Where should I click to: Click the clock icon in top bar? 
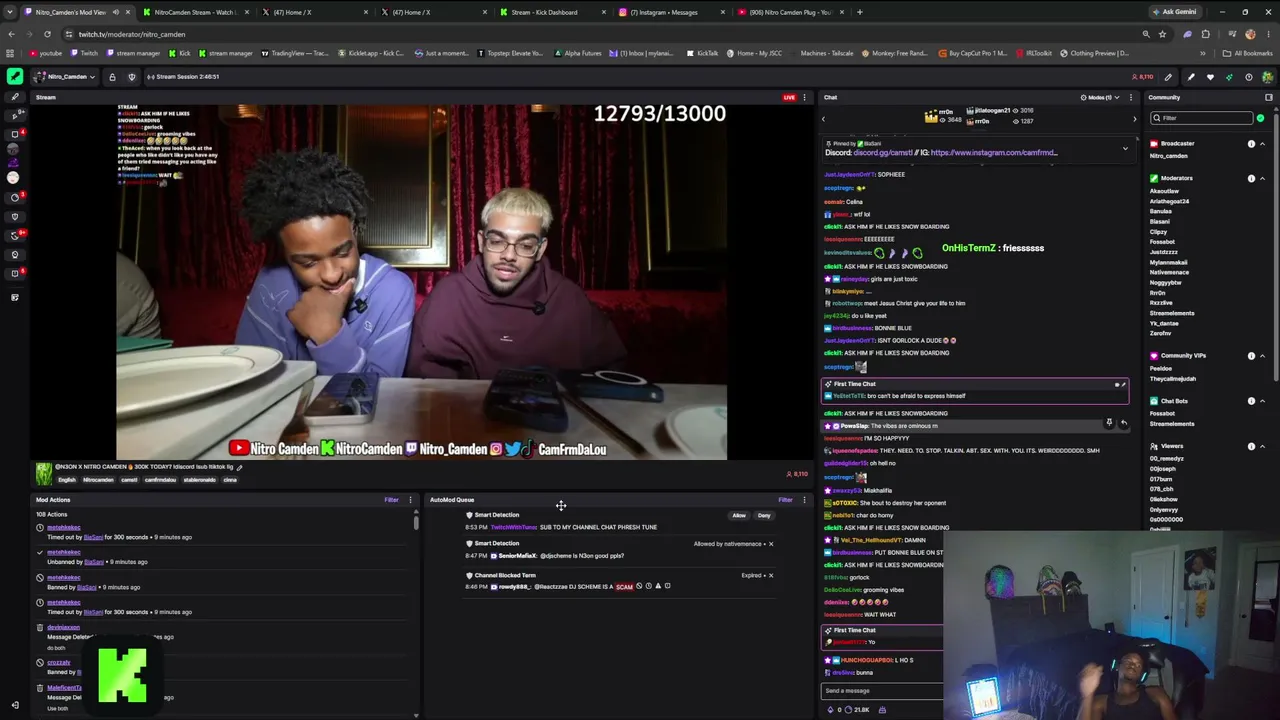click(1248, 77)
